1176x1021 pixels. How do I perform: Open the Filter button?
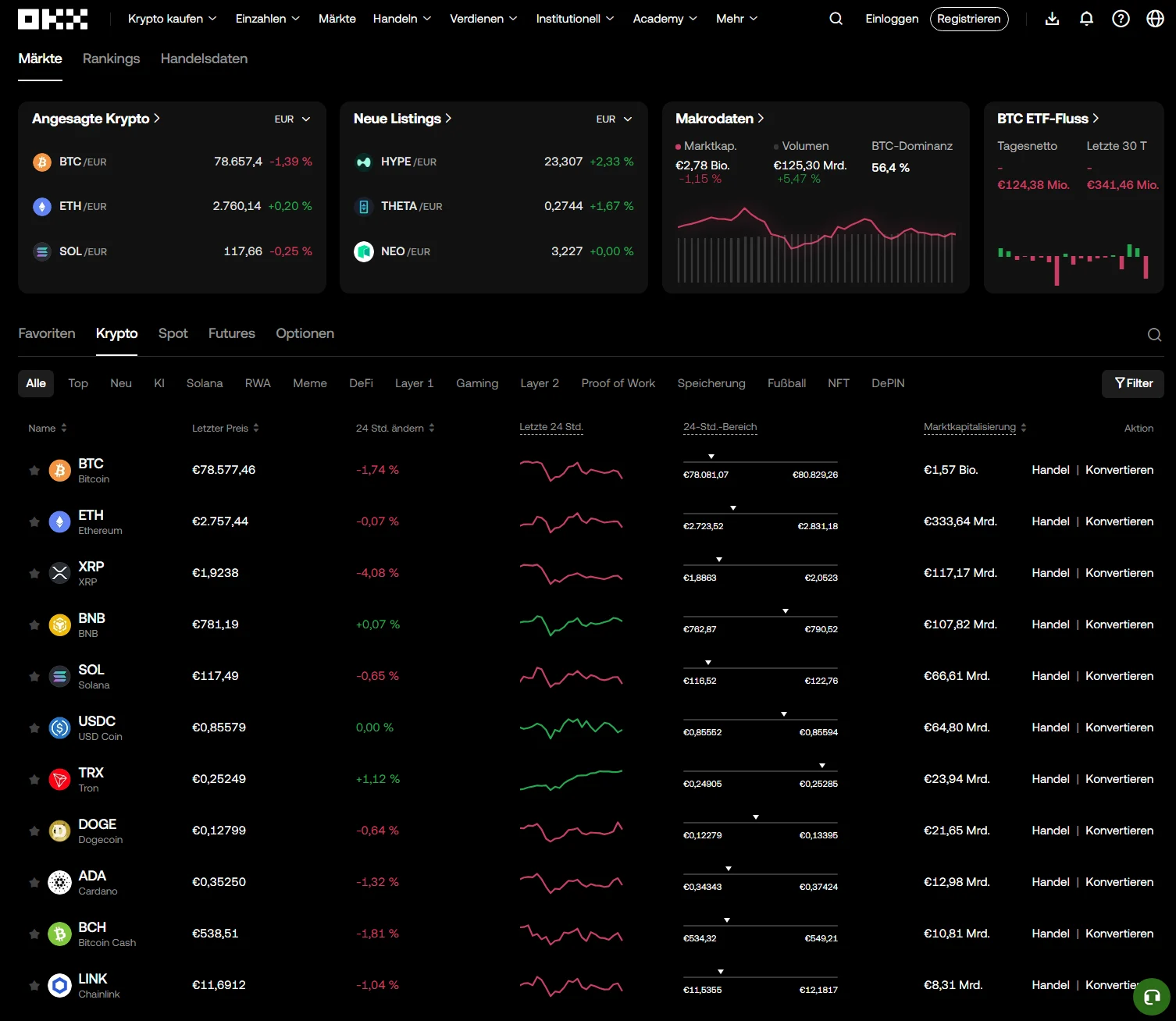[1133, 383]
